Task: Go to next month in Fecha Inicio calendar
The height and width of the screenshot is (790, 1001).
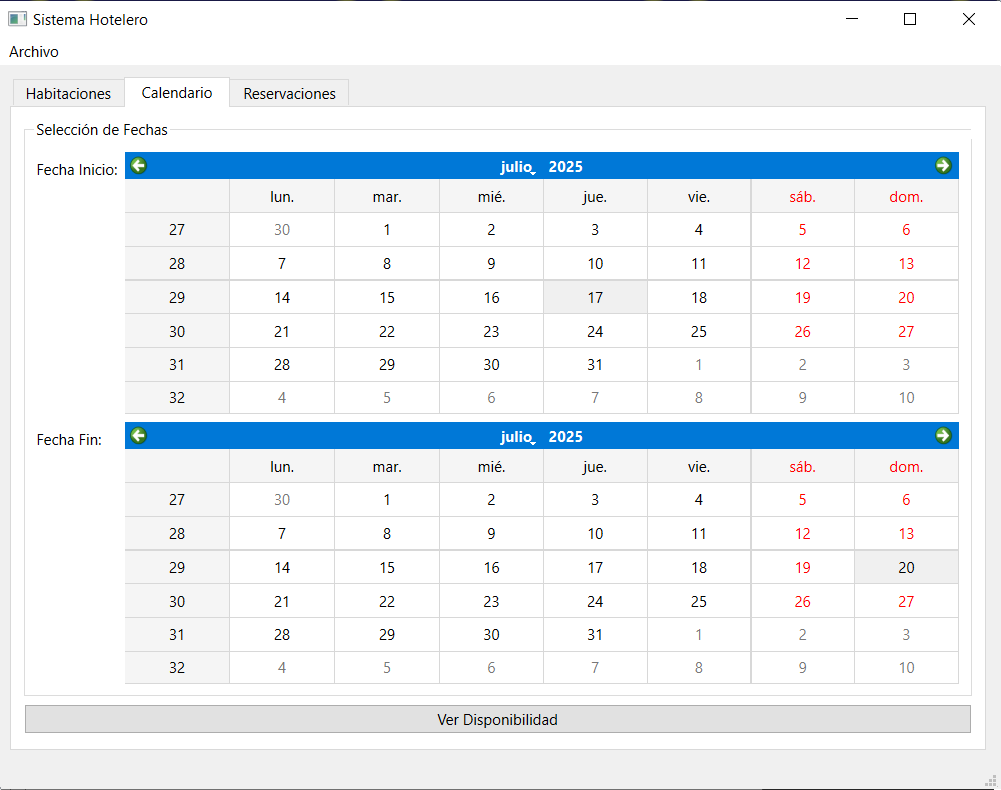Action: pos(943,166)
